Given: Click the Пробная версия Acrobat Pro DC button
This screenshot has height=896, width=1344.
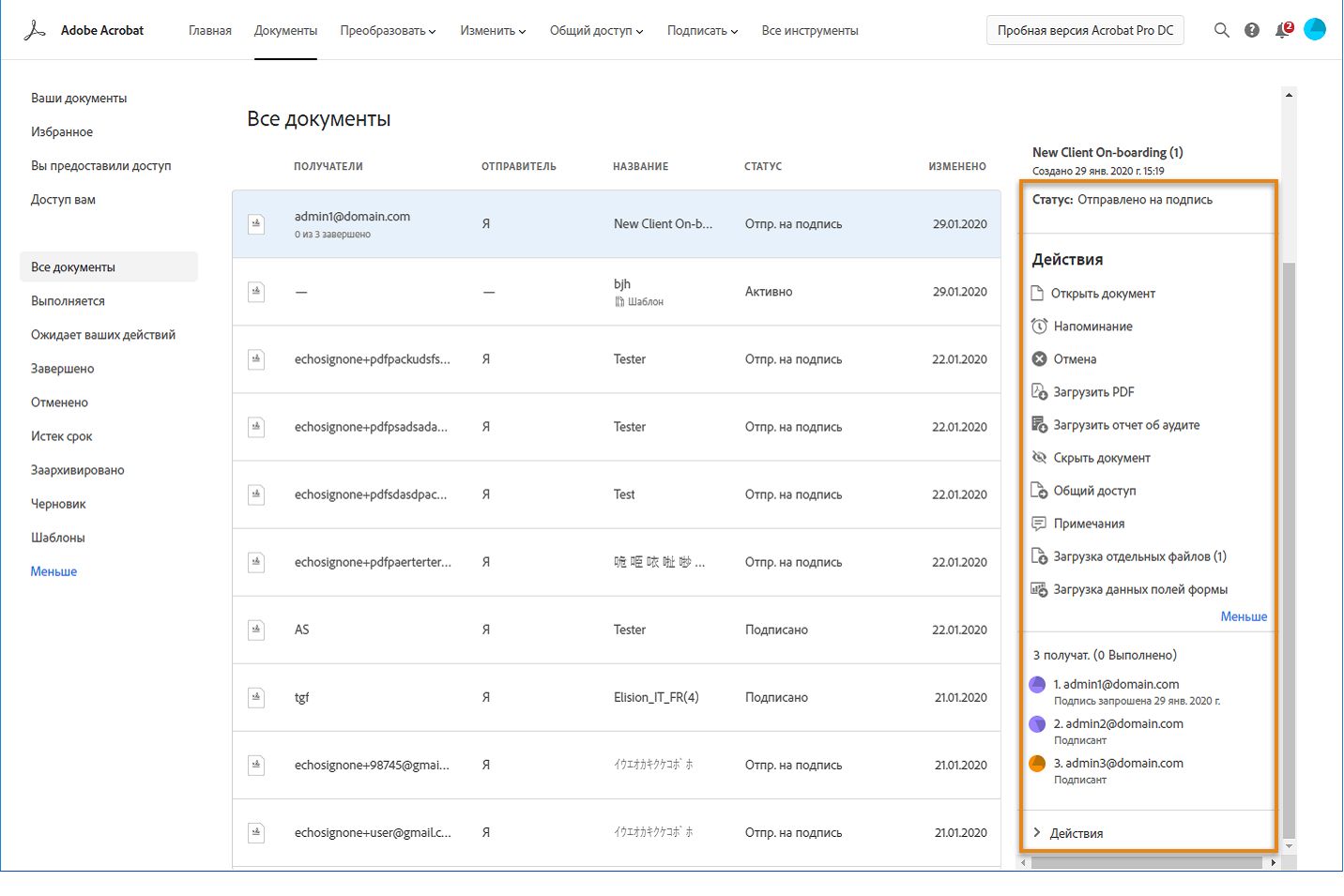Looking at the screenshot, I should [x=1085, y=30].
